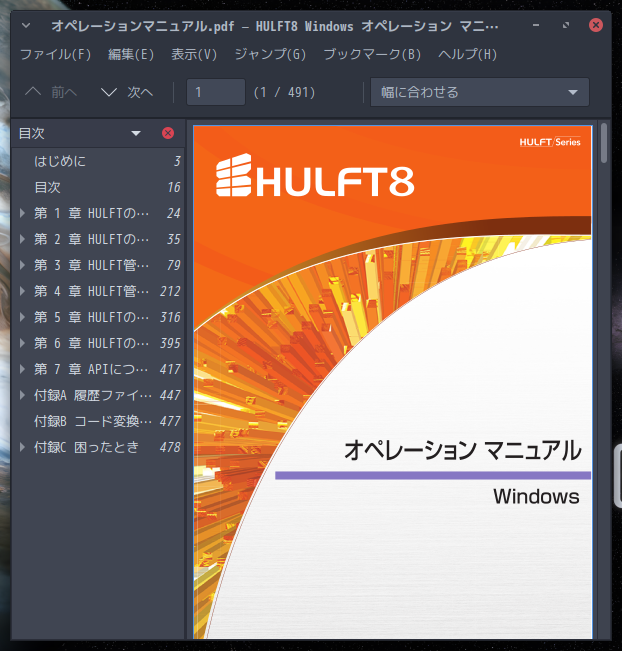Expand 第 4 章 outline entry
Image resolution: width=622 pixels, height=651 pixels.
(22, 291)
